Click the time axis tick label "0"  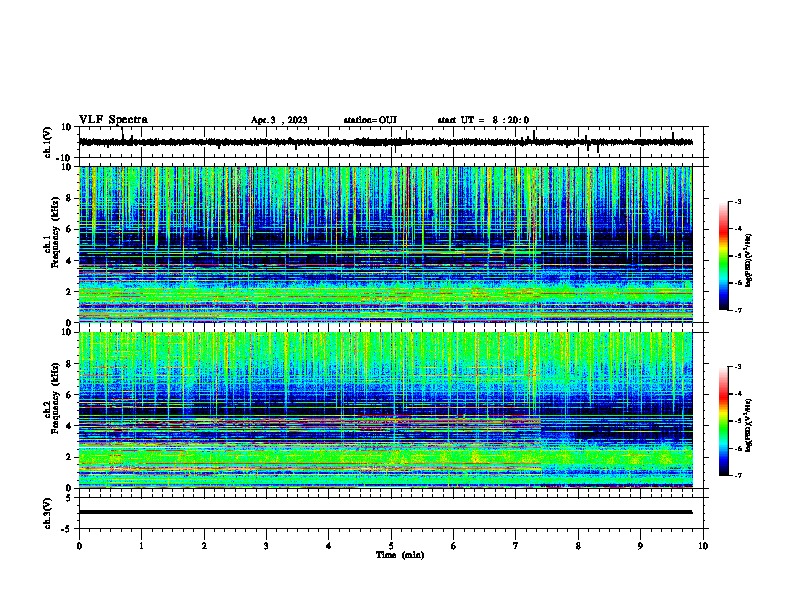click(x=79, y=546)
